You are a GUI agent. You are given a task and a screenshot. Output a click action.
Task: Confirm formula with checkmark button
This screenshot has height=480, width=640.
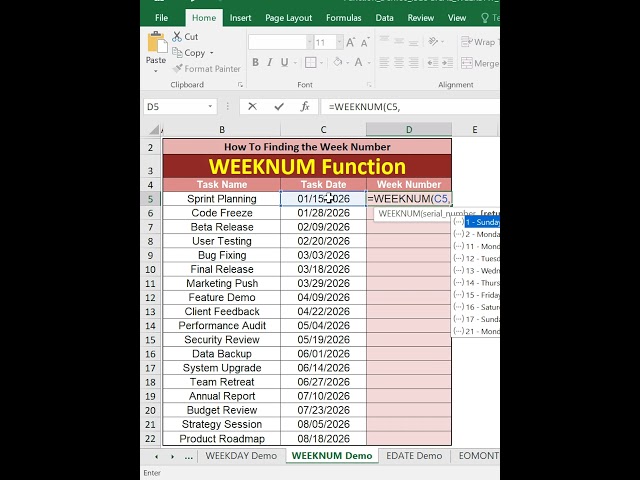coord(279,107)
